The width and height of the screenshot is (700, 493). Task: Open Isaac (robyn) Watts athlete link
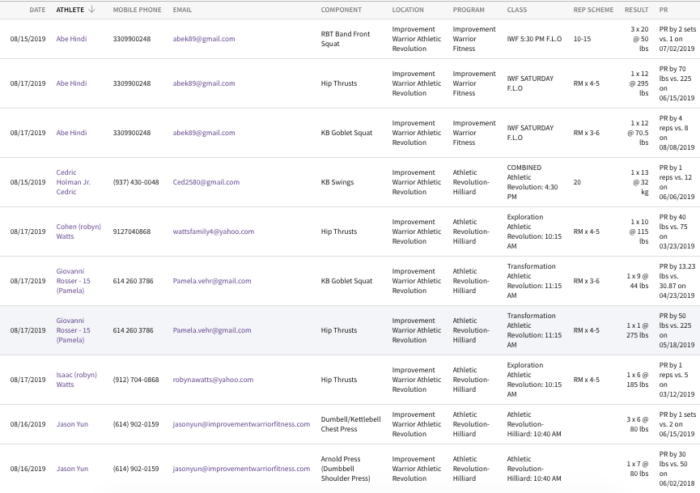pyautogui.click(x=76, y=380)
